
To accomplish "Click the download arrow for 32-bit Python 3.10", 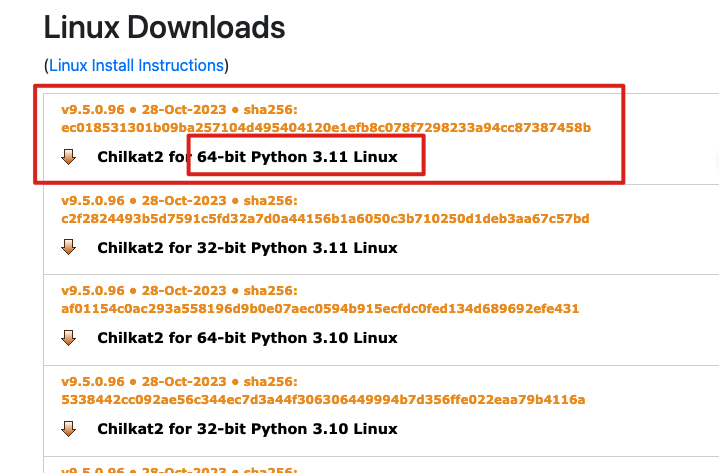I will 69,428.
